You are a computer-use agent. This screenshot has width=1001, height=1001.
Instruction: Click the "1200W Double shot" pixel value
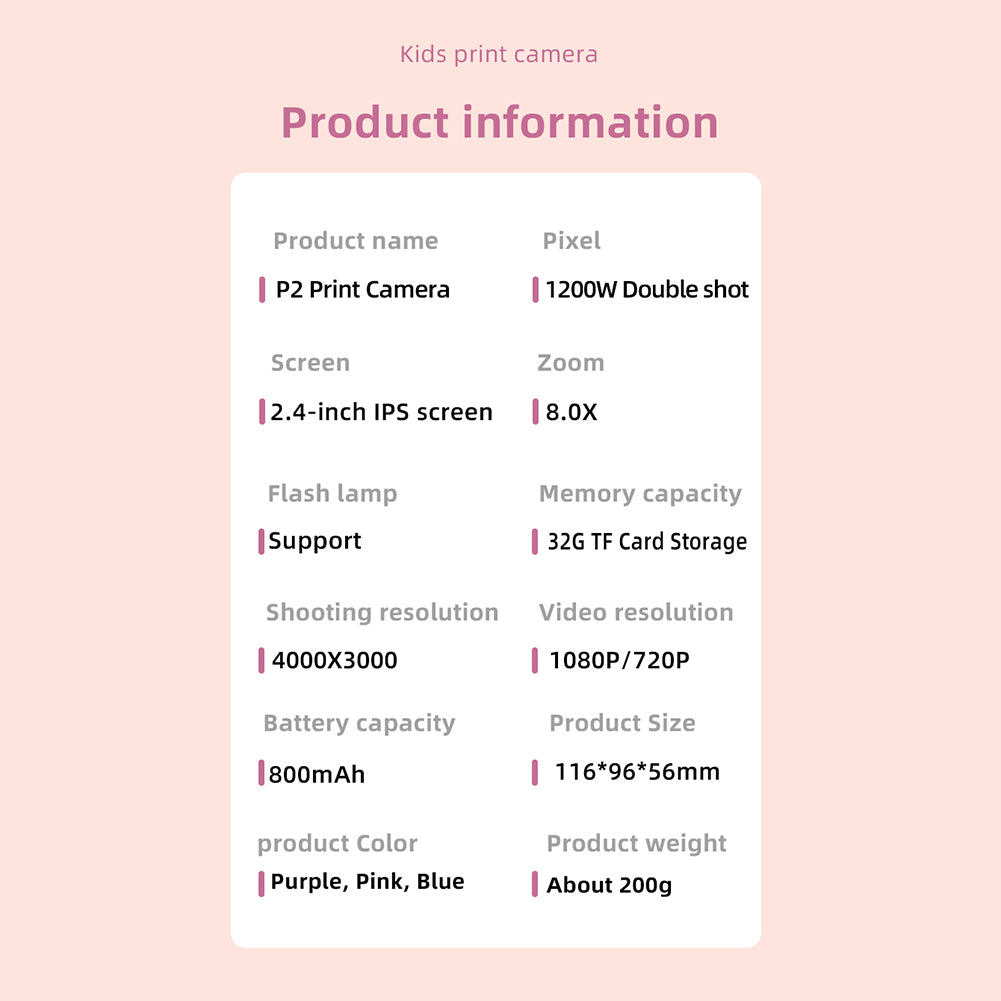647,290
